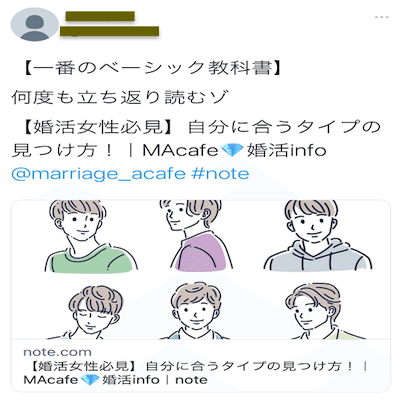The image size is (400, 400).
Task: Open the note.com domain label on card
Action: (57, 352)
